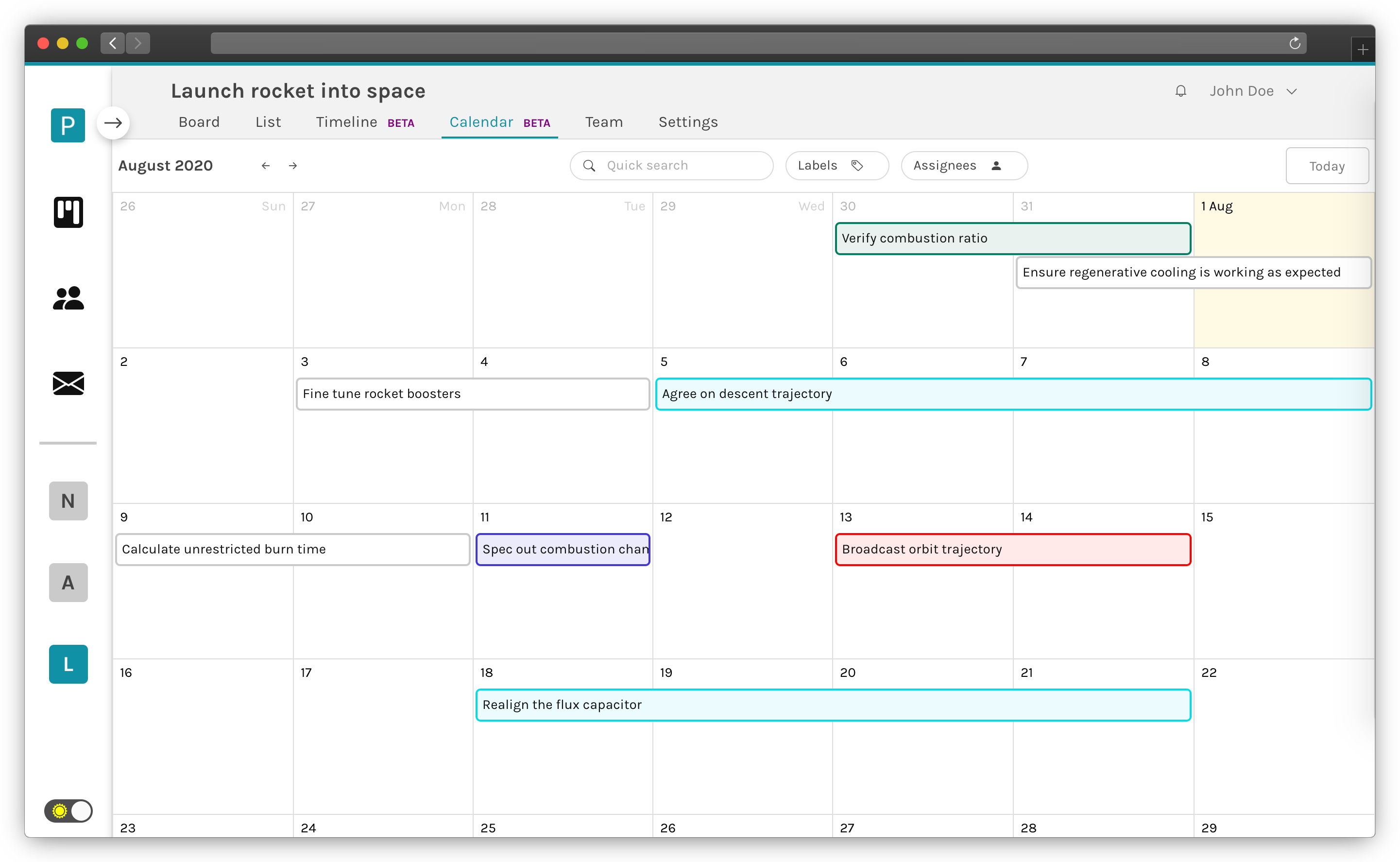1400x862 pixels.
Task: Go to next month arrow
Action: (293, 166)
